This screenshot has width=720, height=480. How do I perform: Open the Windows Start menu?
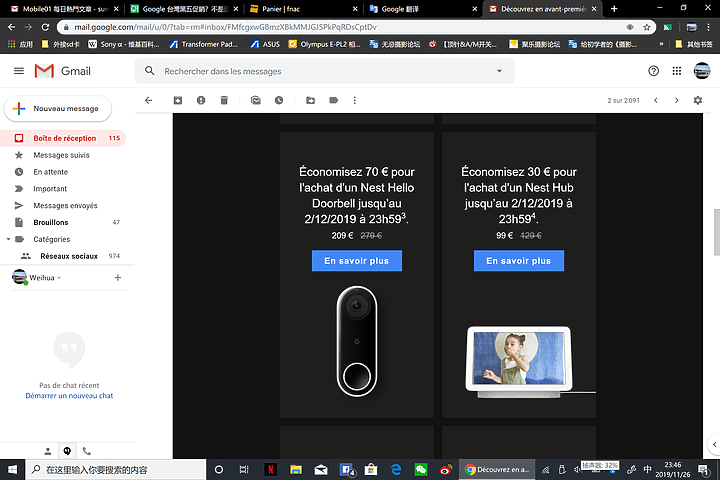point(12,469)
